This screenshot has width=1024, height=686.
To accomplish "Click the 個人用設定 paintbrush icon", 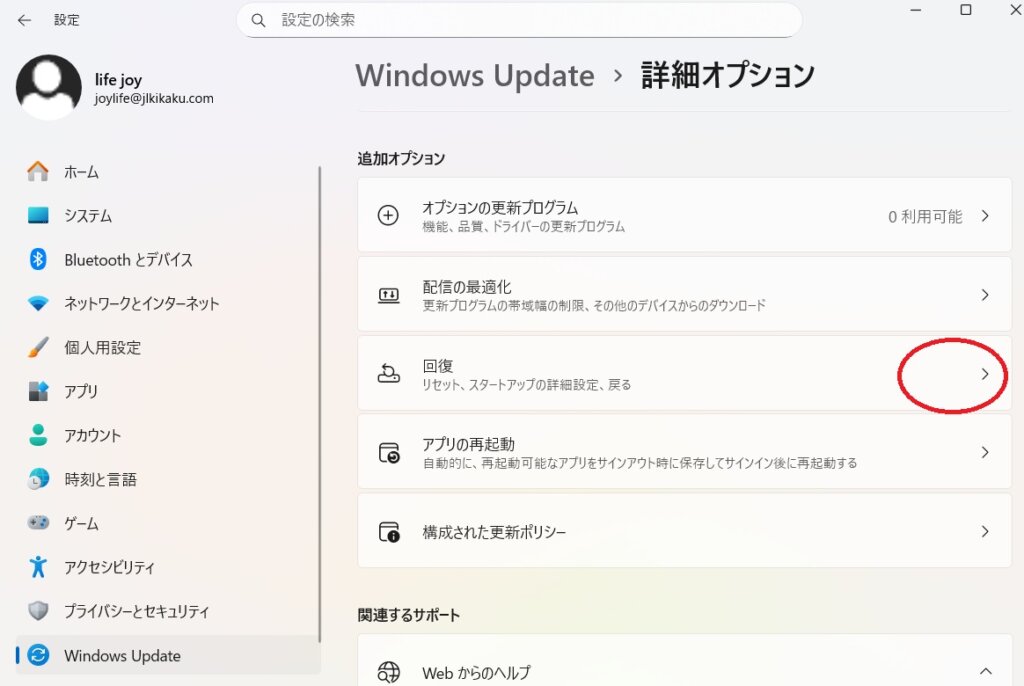I will 38,348.
